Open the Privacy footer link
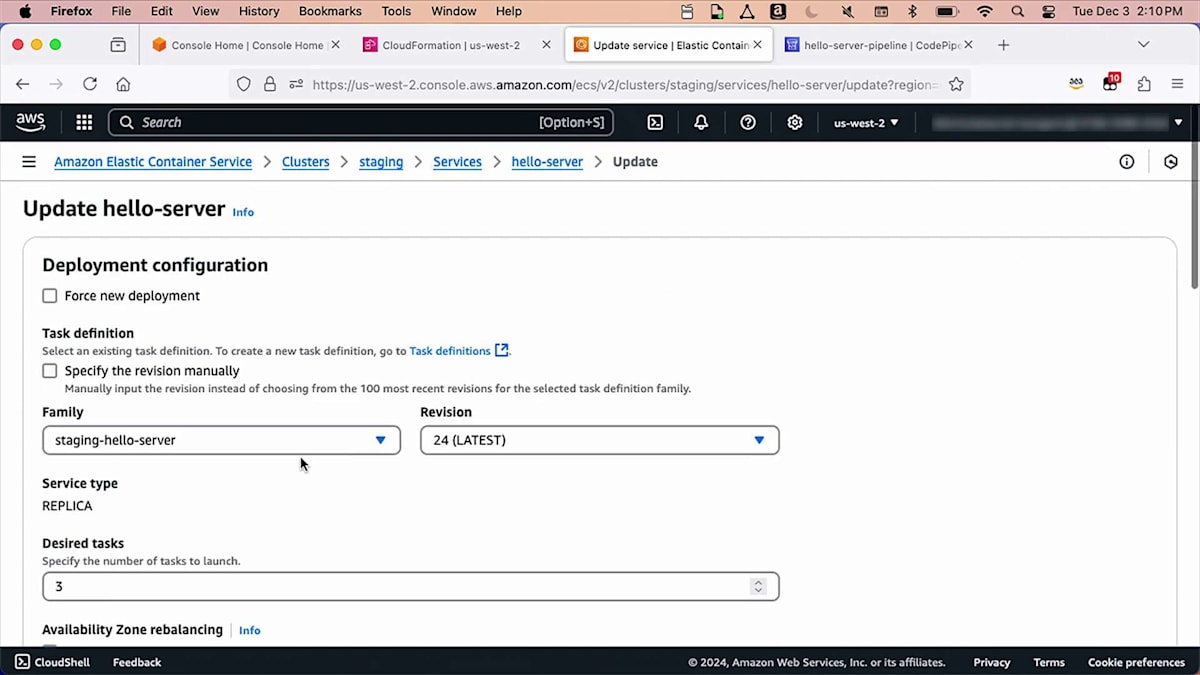Image resolution: width=1200 pixels, height=675 pixels. pos(992,662)
